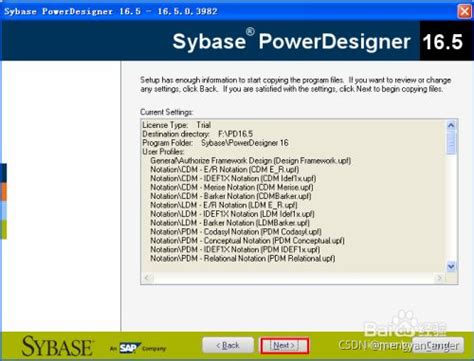Click the Current Settings label
The image size is (474, 361).
click(167, 112)
